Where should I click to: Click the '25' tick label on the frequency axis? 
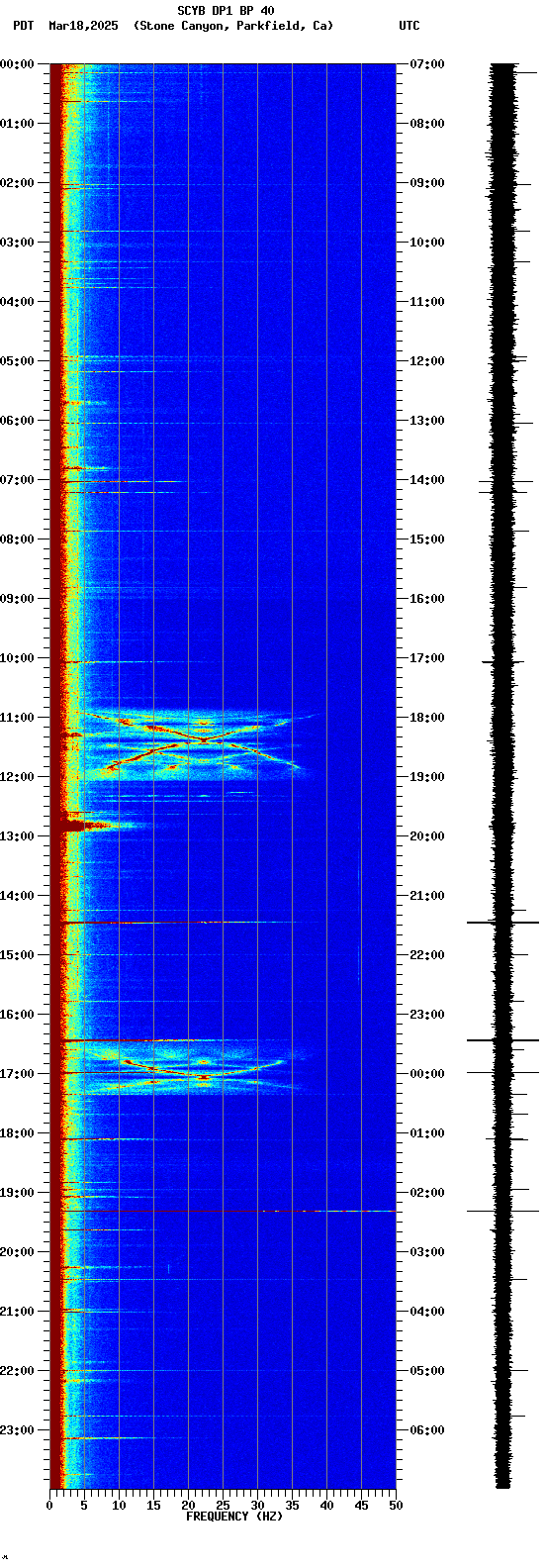223,1506
